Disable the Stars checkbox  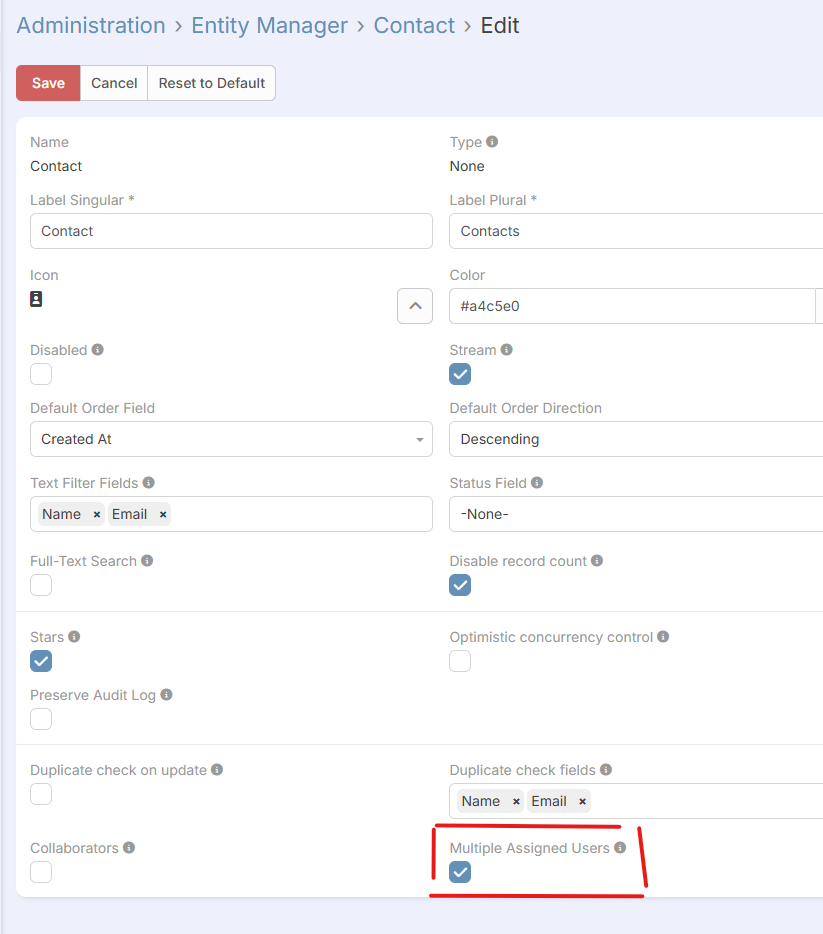[41, 661]
